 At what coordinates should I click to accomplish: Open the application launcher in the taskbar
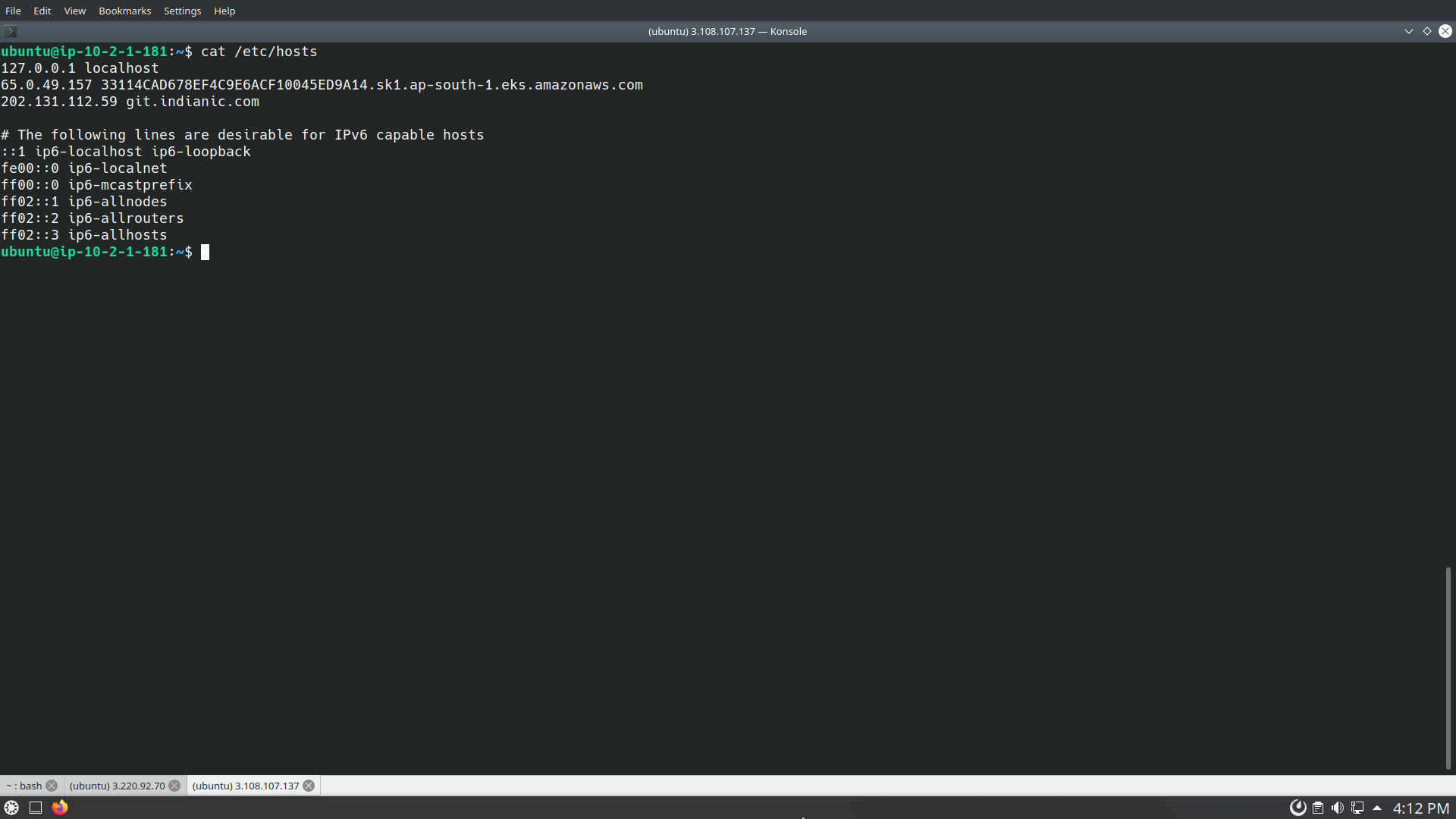pos(11,807)
